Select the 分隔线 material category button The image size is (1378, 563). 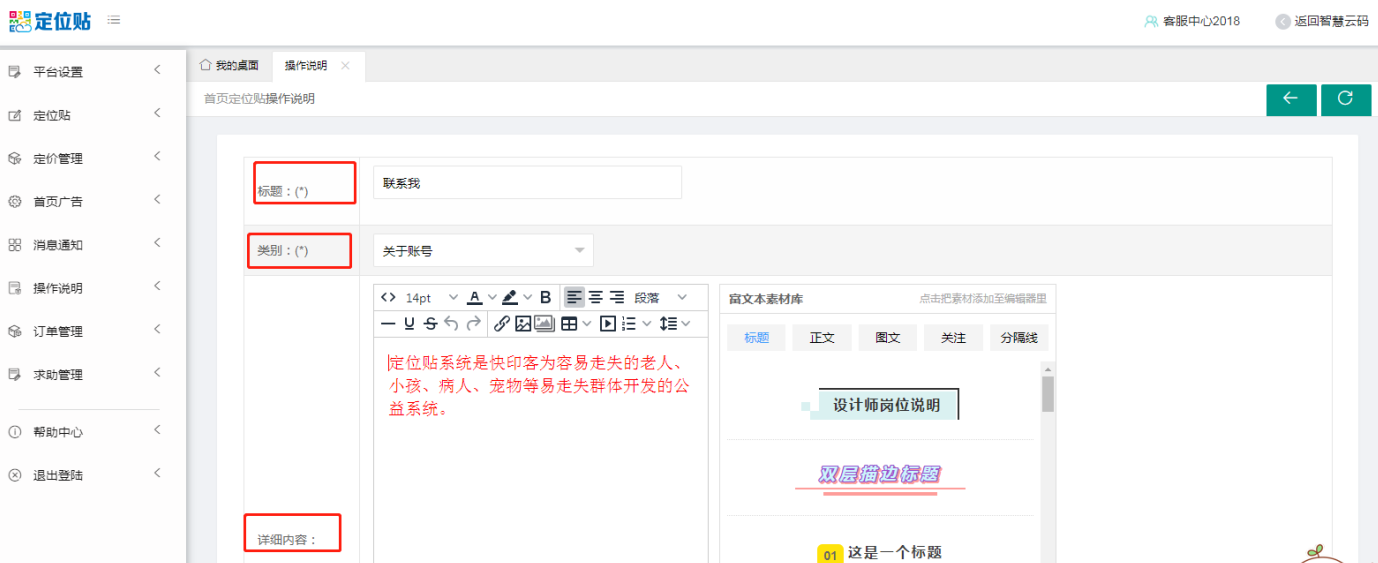click(1019, 338)
